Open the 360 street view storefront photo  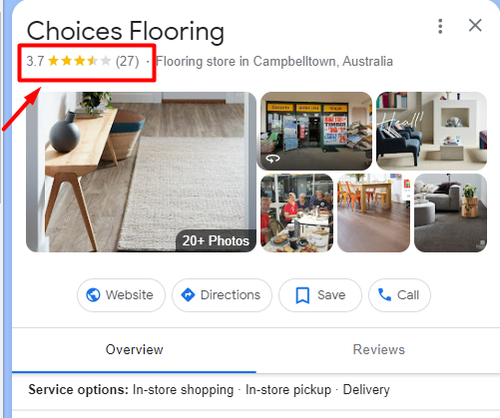(316, 131)
